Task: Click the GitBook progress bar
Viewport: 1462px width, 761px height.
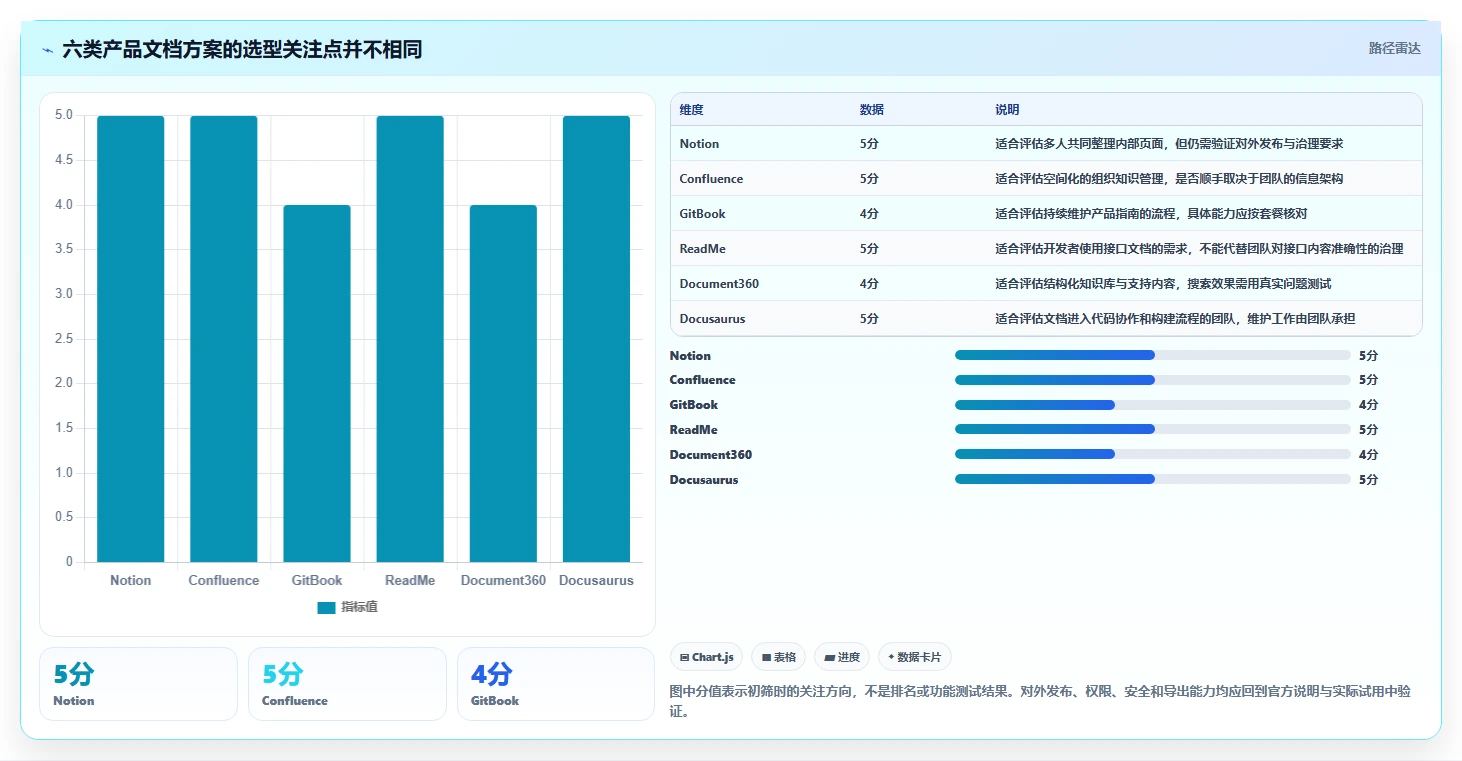Action: click(1153, 405)
